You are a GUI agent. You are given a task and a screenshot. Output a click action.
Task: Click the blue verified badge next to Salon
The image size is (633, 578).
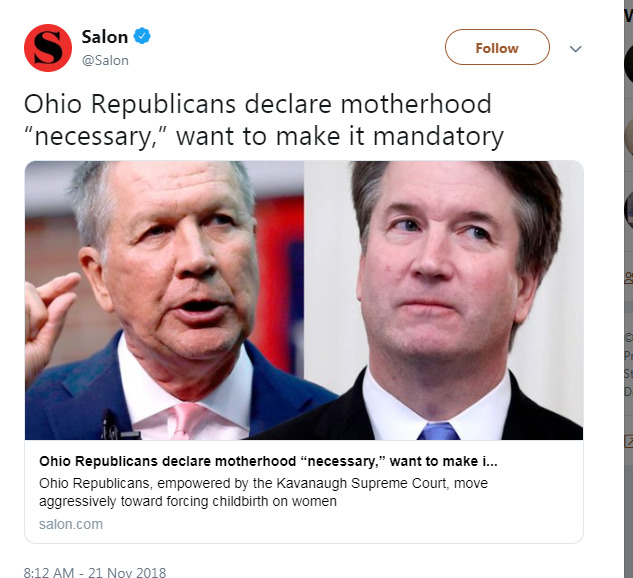pos(144,37)
